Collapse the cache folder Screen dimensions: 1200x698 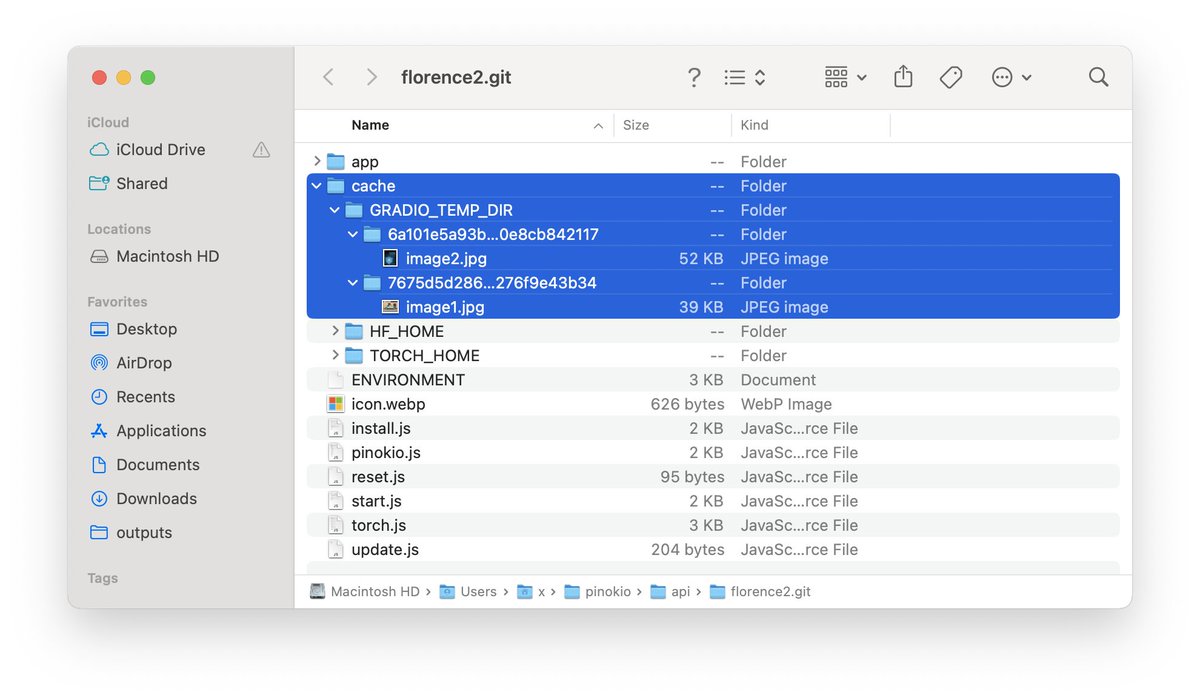tap(317, 185)
